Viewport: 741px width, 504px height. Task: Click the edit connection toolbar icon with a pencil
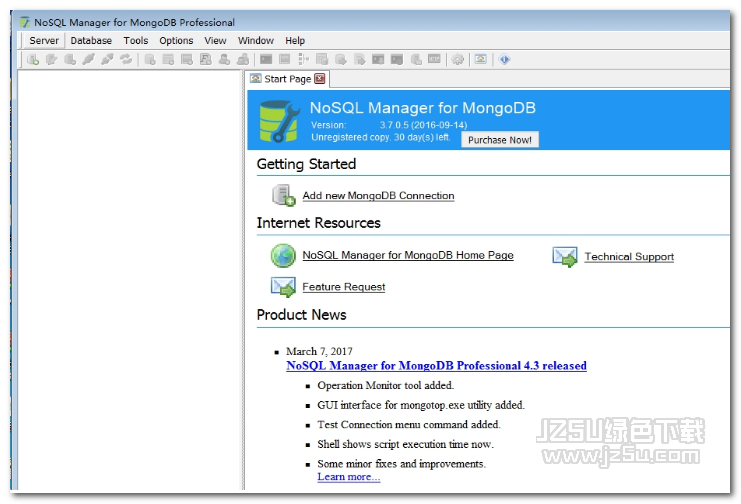[x=51, y=60]
